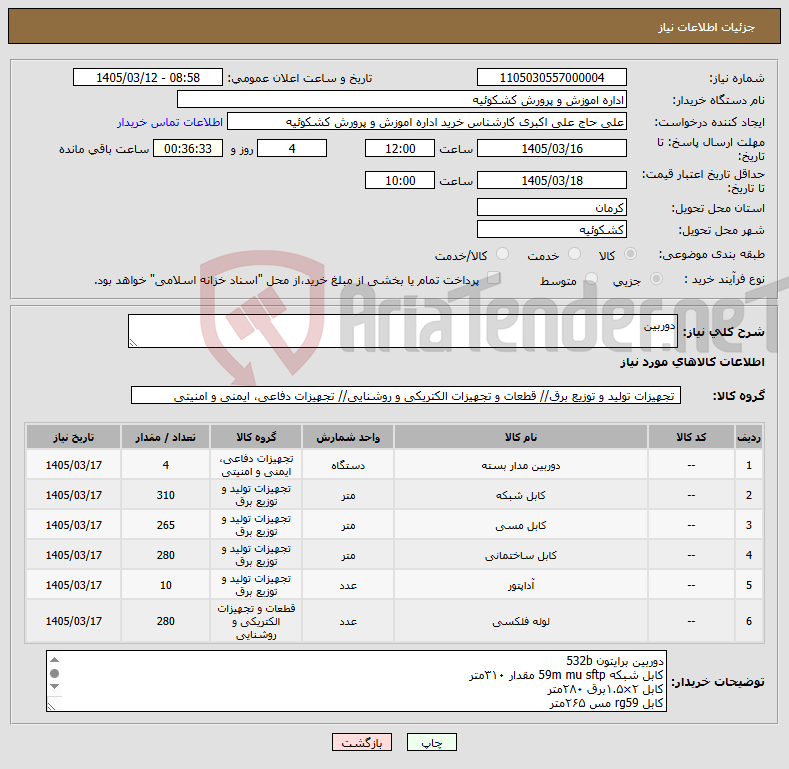Click quantity 10 in آداپتور row
Image resolution: width=789 pixels, height=769 pixels.
click(166, 585)
